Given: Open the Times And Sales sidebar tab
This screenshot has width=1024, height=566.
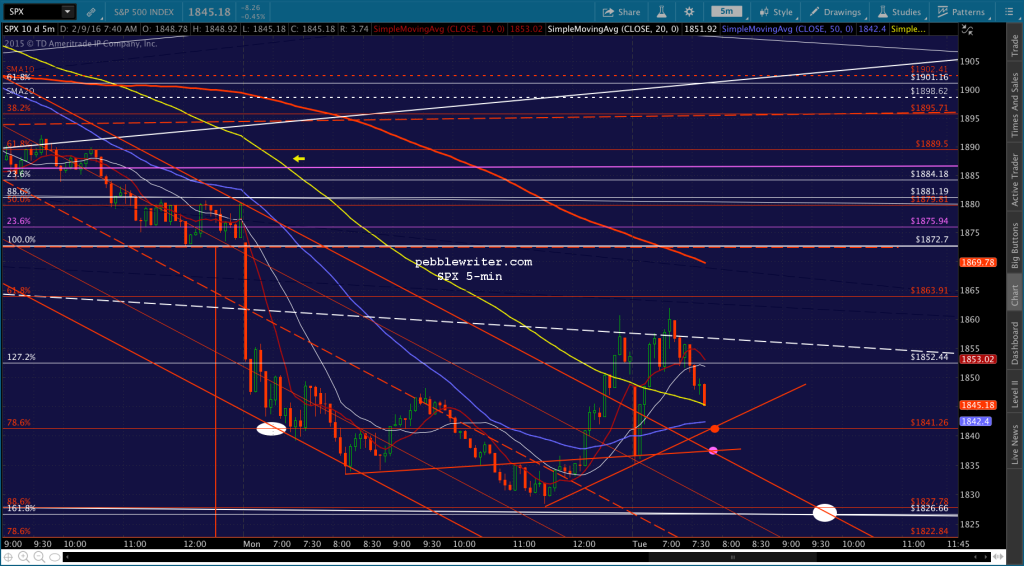Looking at the screenshot, I should point(1014,106).
